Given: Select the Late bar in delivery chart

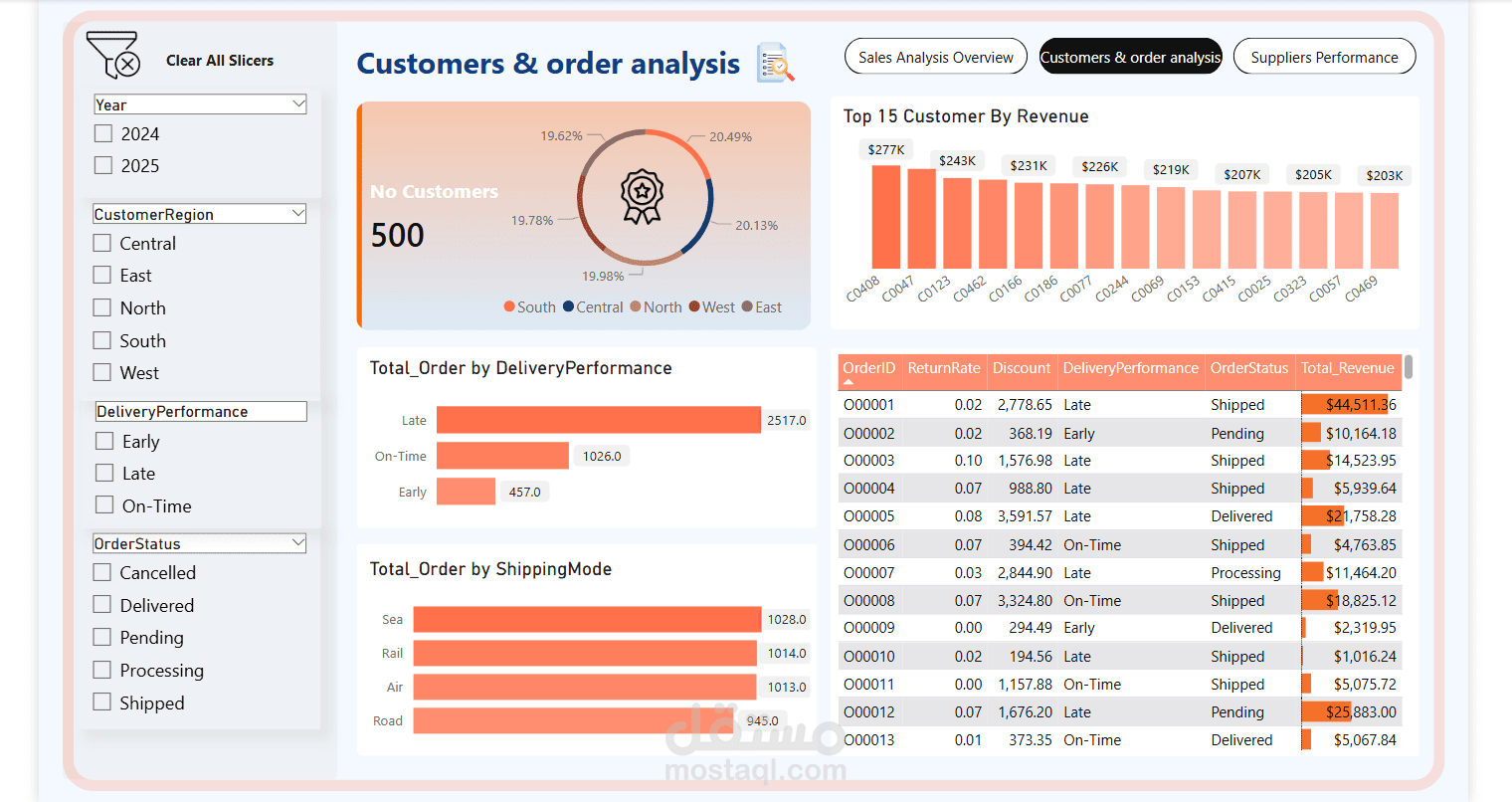Looking at the screenshot, I should [599, 420].
